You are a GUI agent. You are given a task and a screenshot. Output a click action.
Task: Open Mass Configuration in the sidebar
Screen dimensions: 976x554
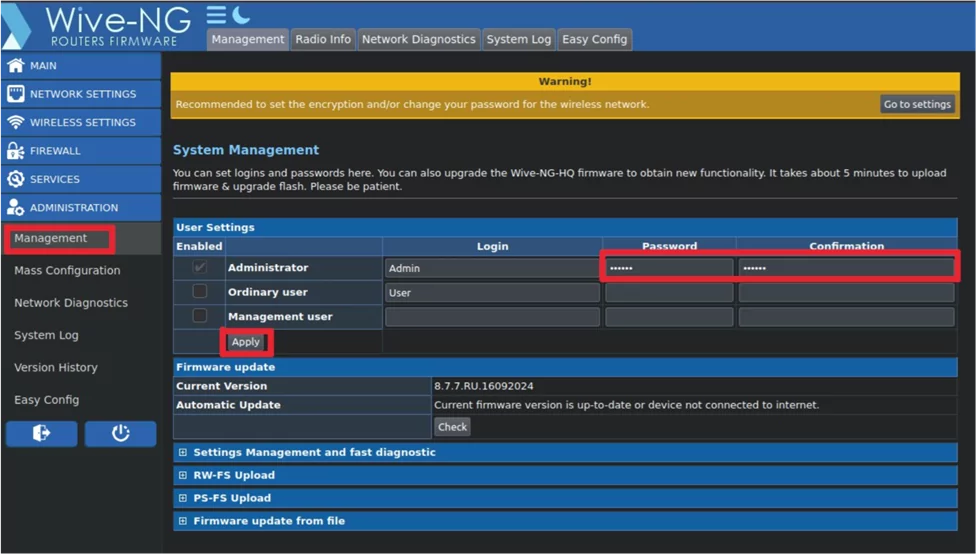click(x=67, y=271)
